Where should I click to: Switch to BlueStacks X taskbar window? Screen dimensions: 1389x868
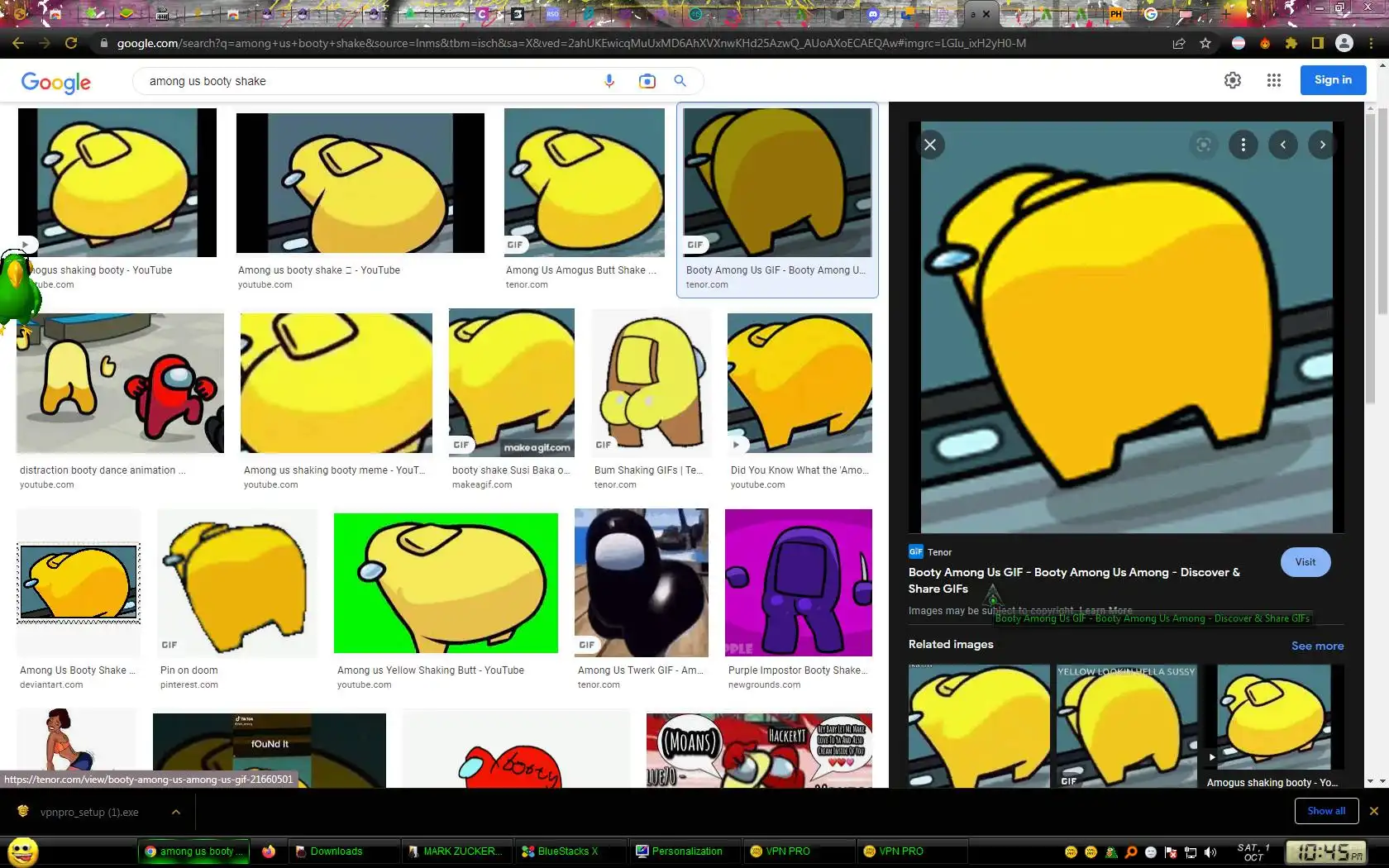(569, 851)
